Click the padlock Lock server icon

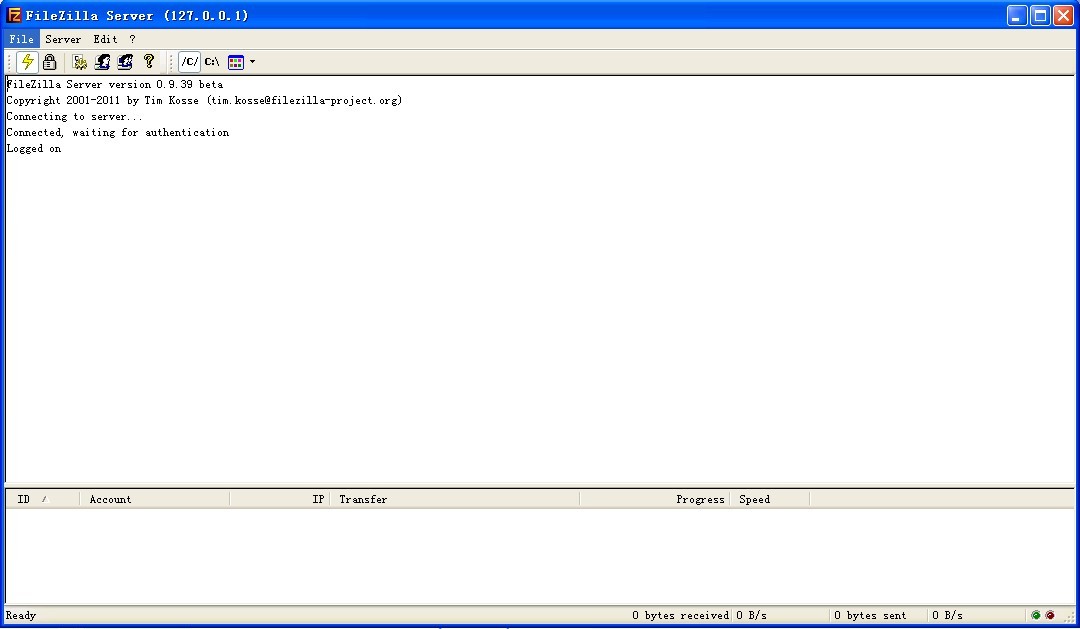pyautogui.click(x=49, y=62)
